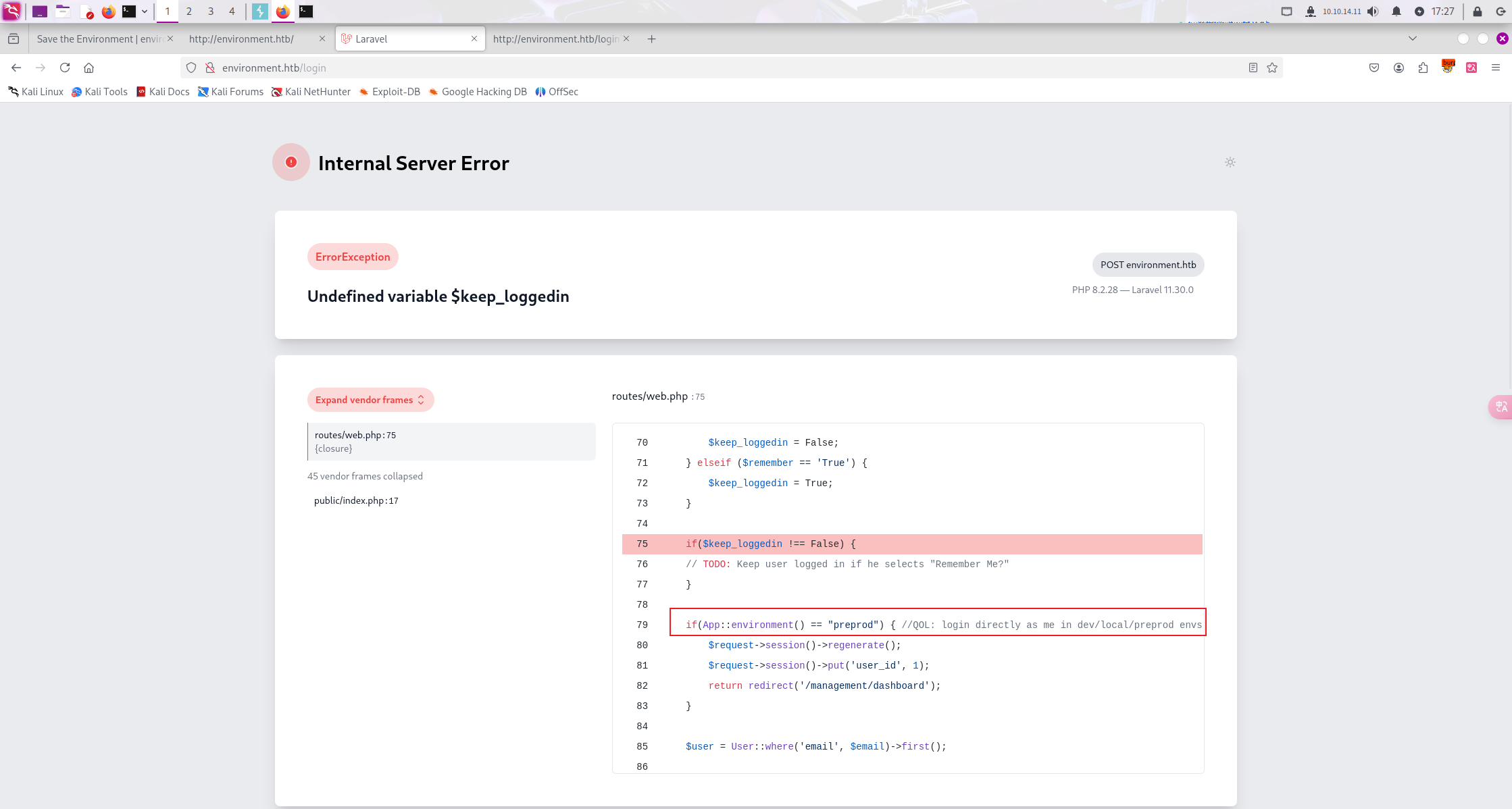Switch to Save the Environment tab
The image size is (1512, 809).
100,39
